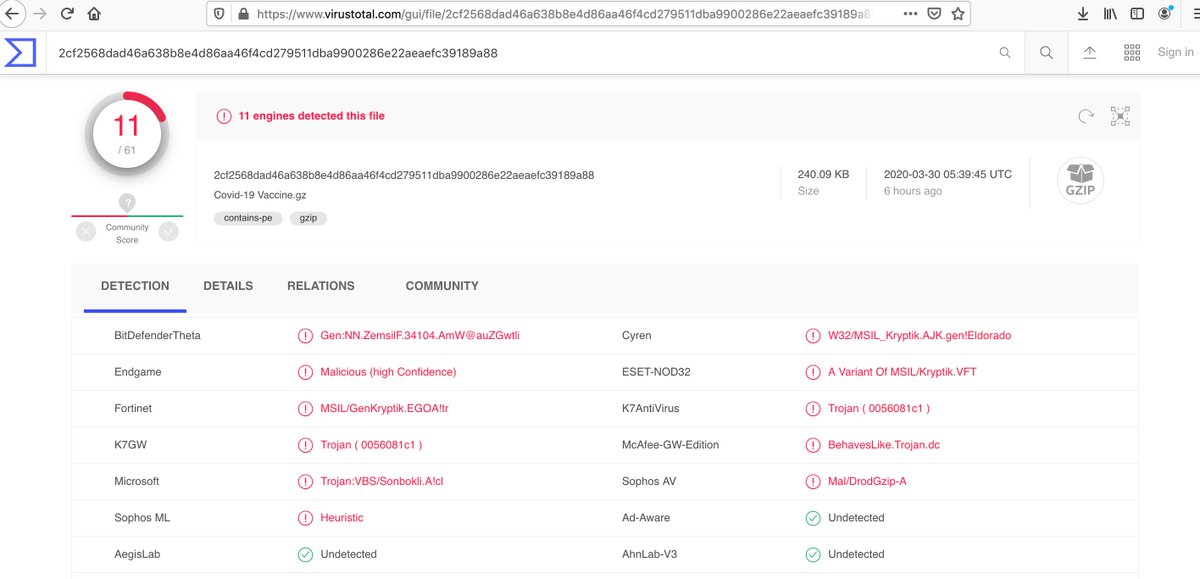
Task: Click community score question mark icon
Action: (127, 203)
